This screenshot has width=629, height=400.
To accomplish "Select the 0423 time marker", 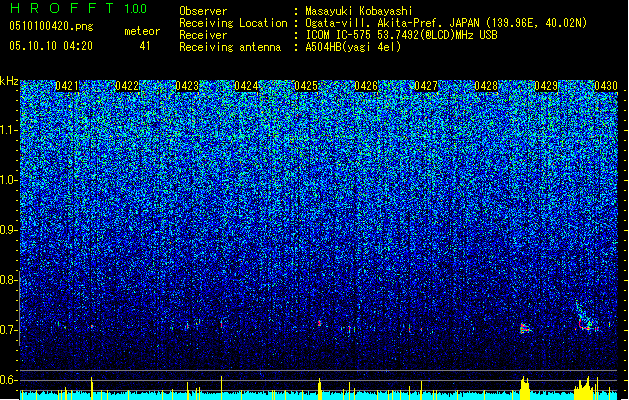I will click(187, 85).
